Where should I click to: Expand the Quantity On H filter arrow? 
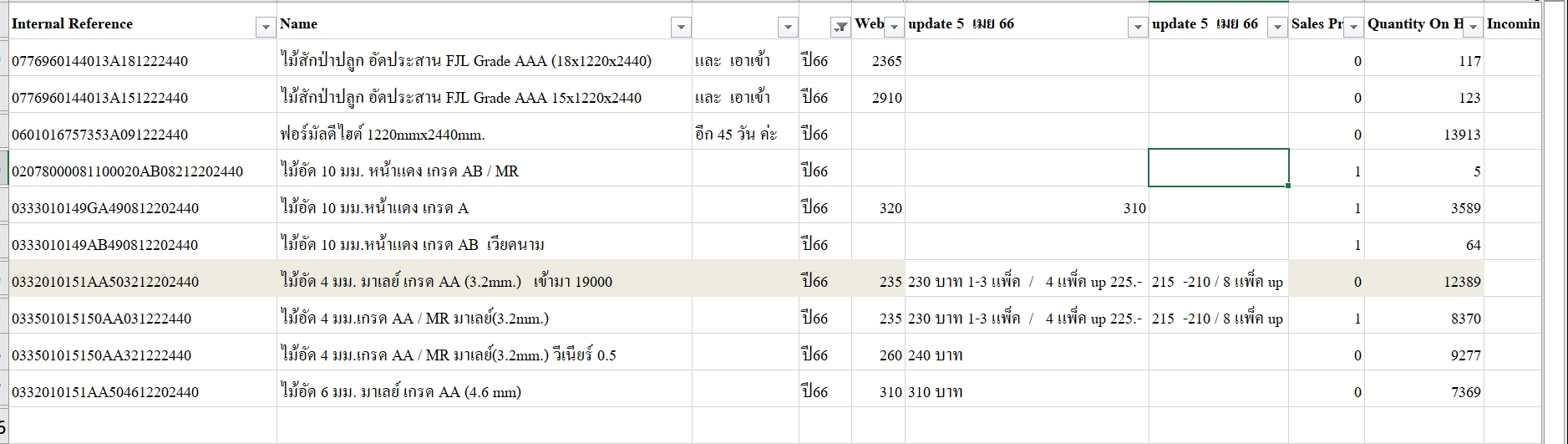click(x=1473, y=28)
